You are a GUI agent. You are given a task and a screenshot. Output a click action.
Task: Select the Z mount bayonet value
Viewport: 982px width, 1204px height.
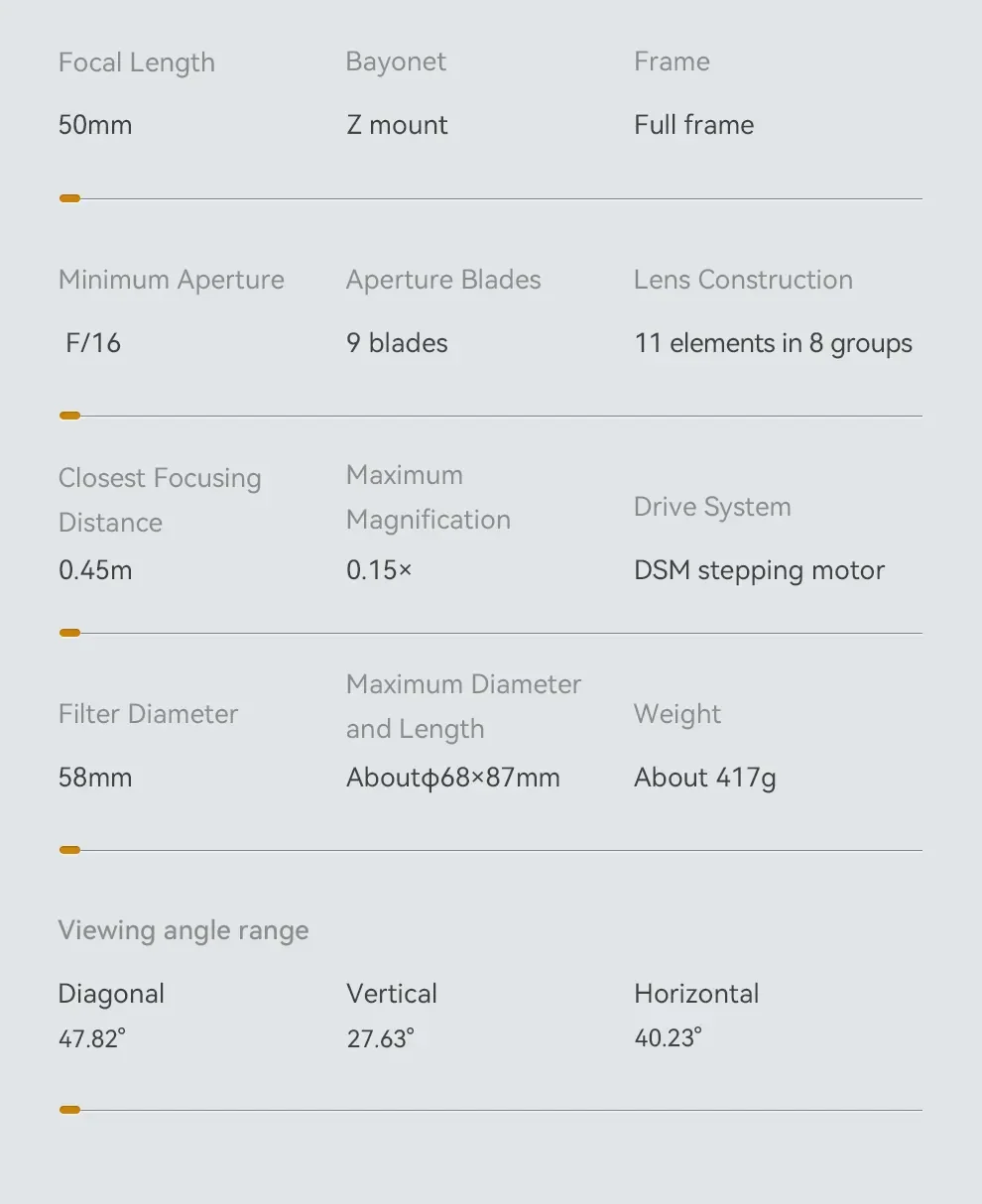(397, 125)
